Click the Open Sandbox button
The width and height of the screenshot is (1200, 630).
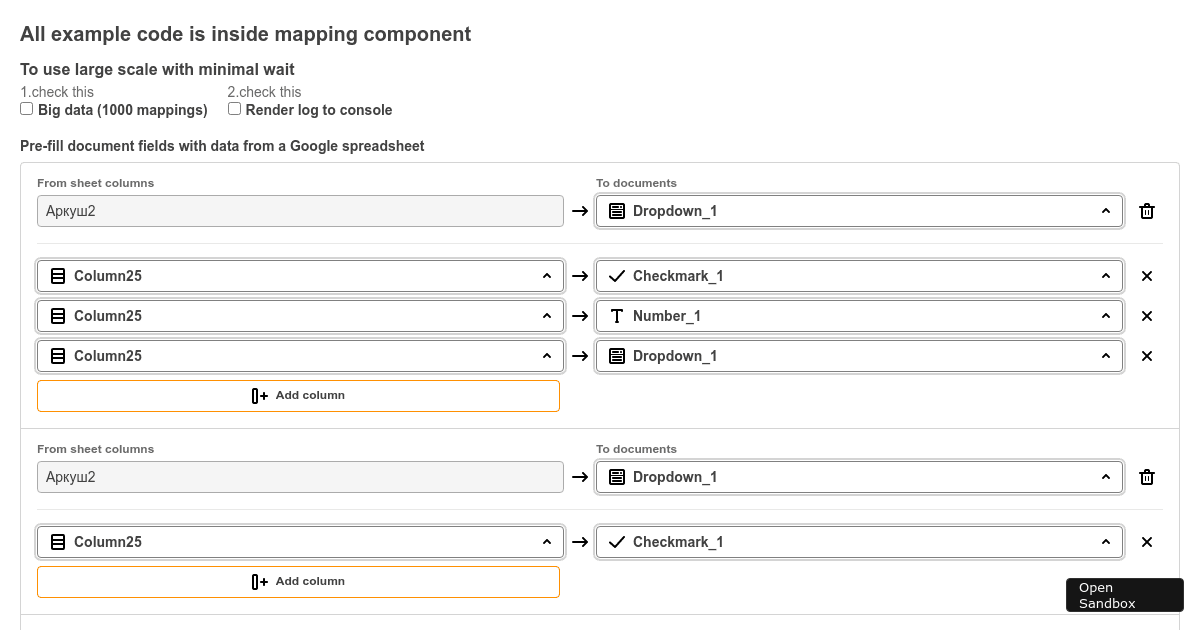pyautogui.click(x=1124, y=595)
